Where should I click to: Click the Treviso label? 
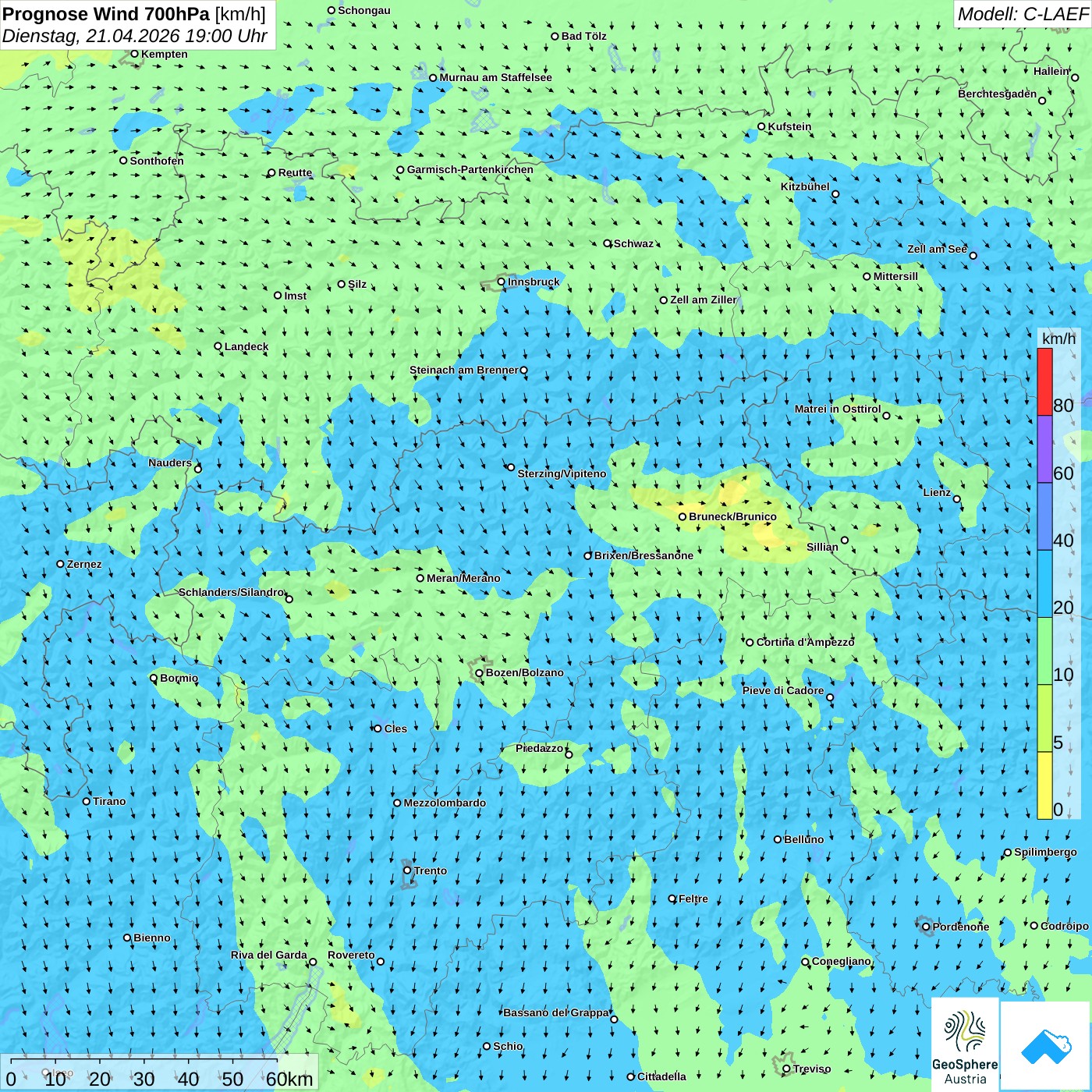click(811, 1069)
